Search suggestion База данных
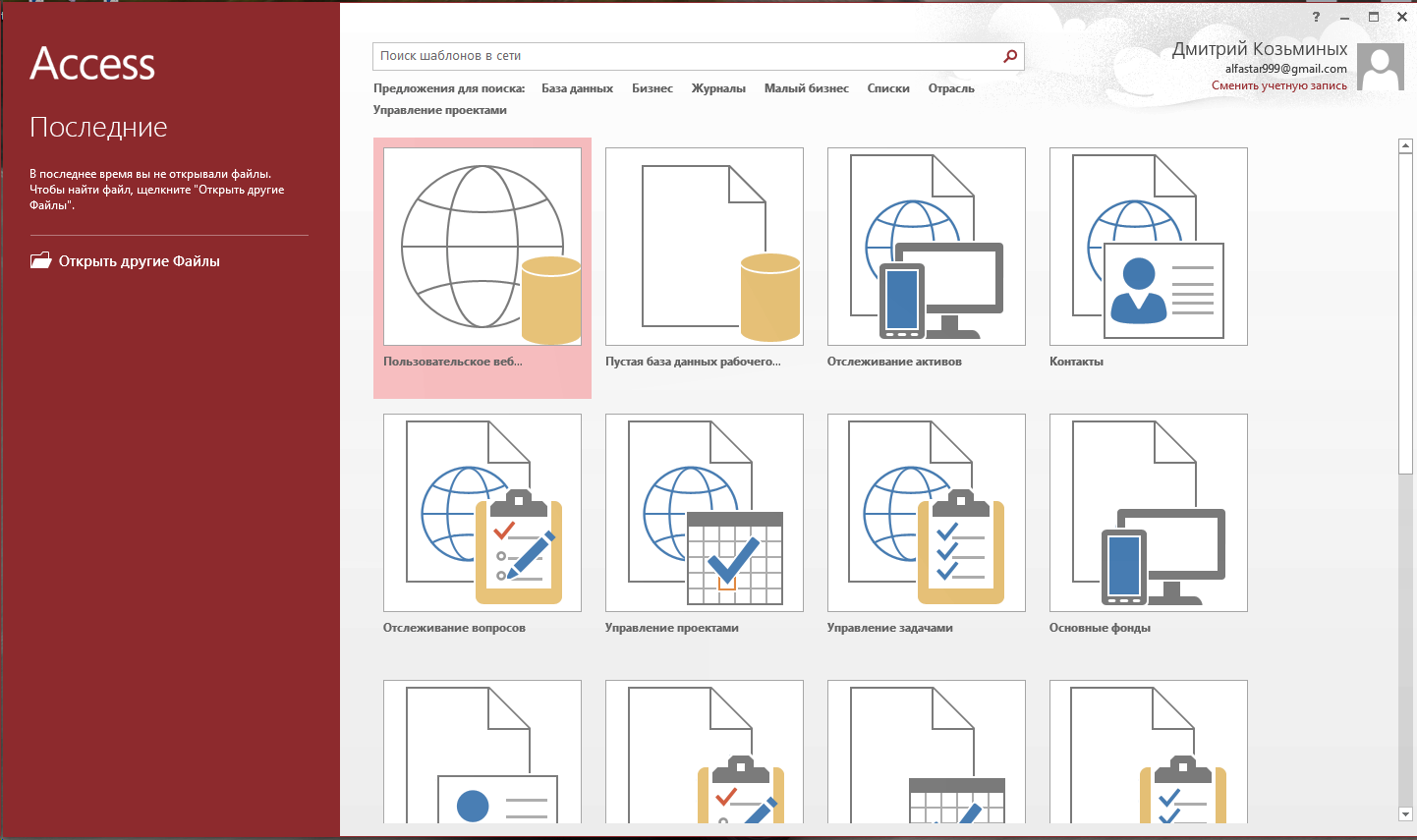The image size is (1417, 840). [x=577, y=88]
